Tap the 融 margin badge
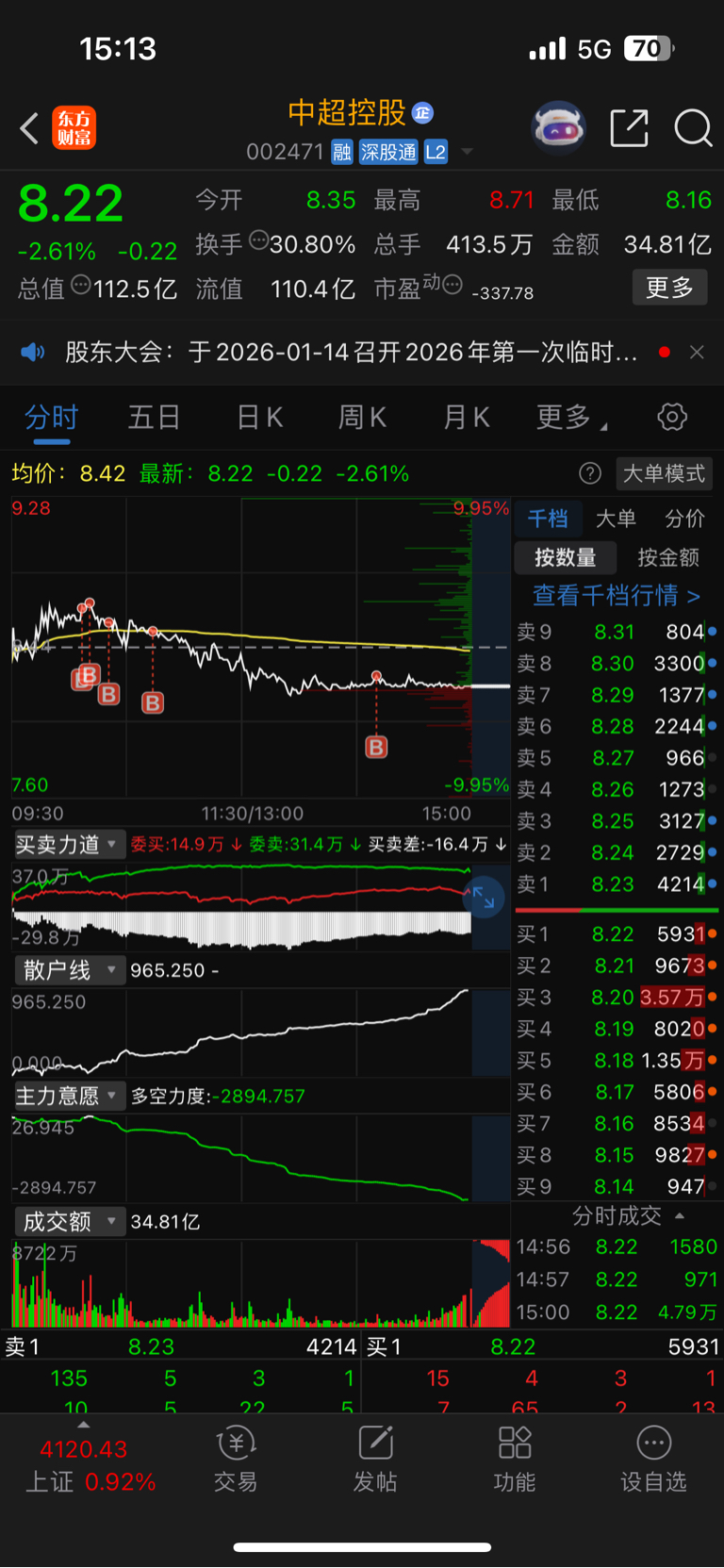 (x=342, y=152)
